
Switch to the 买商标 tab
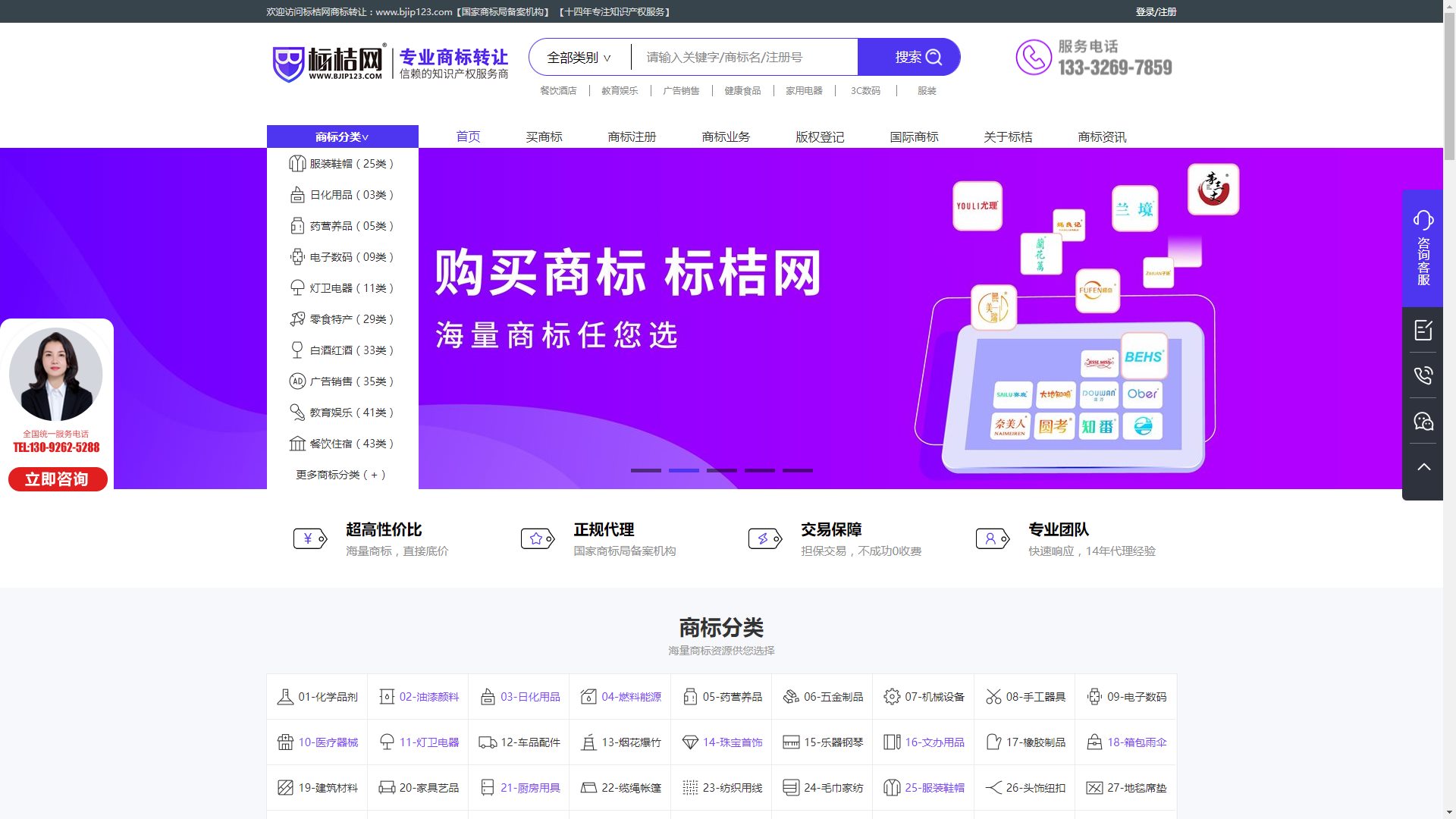(x=544, y=136)
